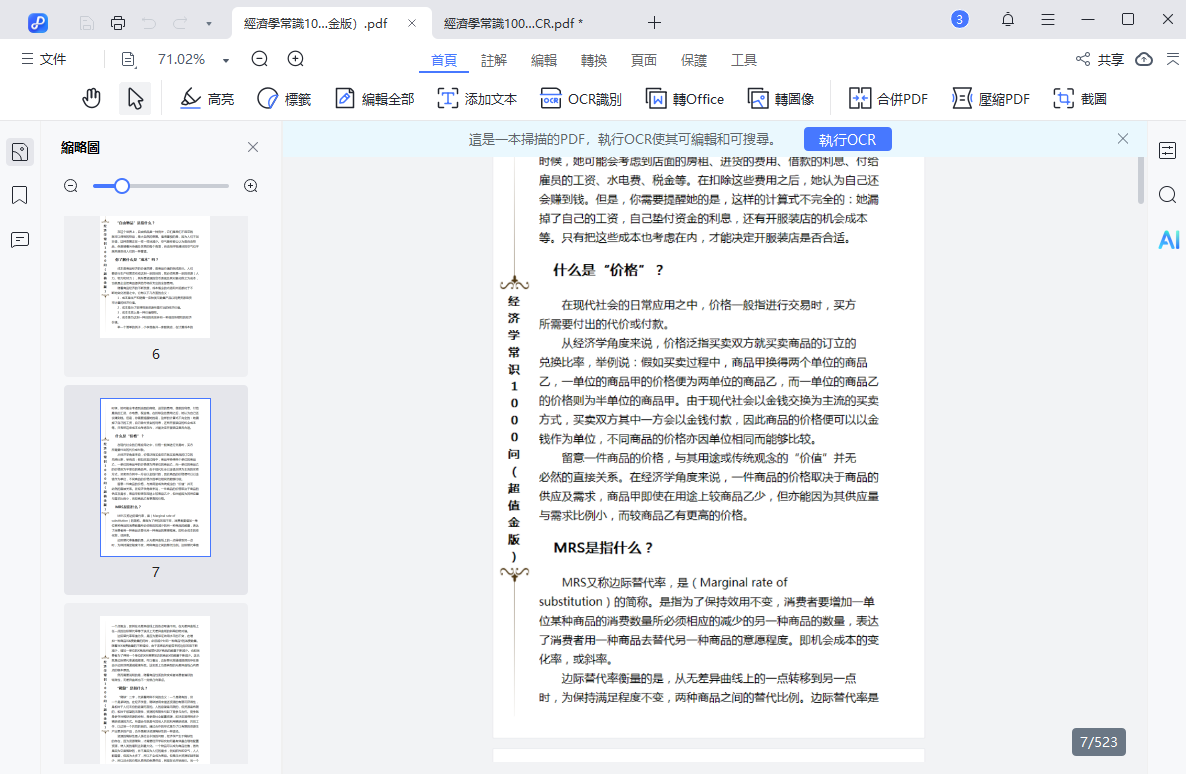Select the page 7 thumbnail
Screen dimensions: 1186x774
(x=155, y=477)
